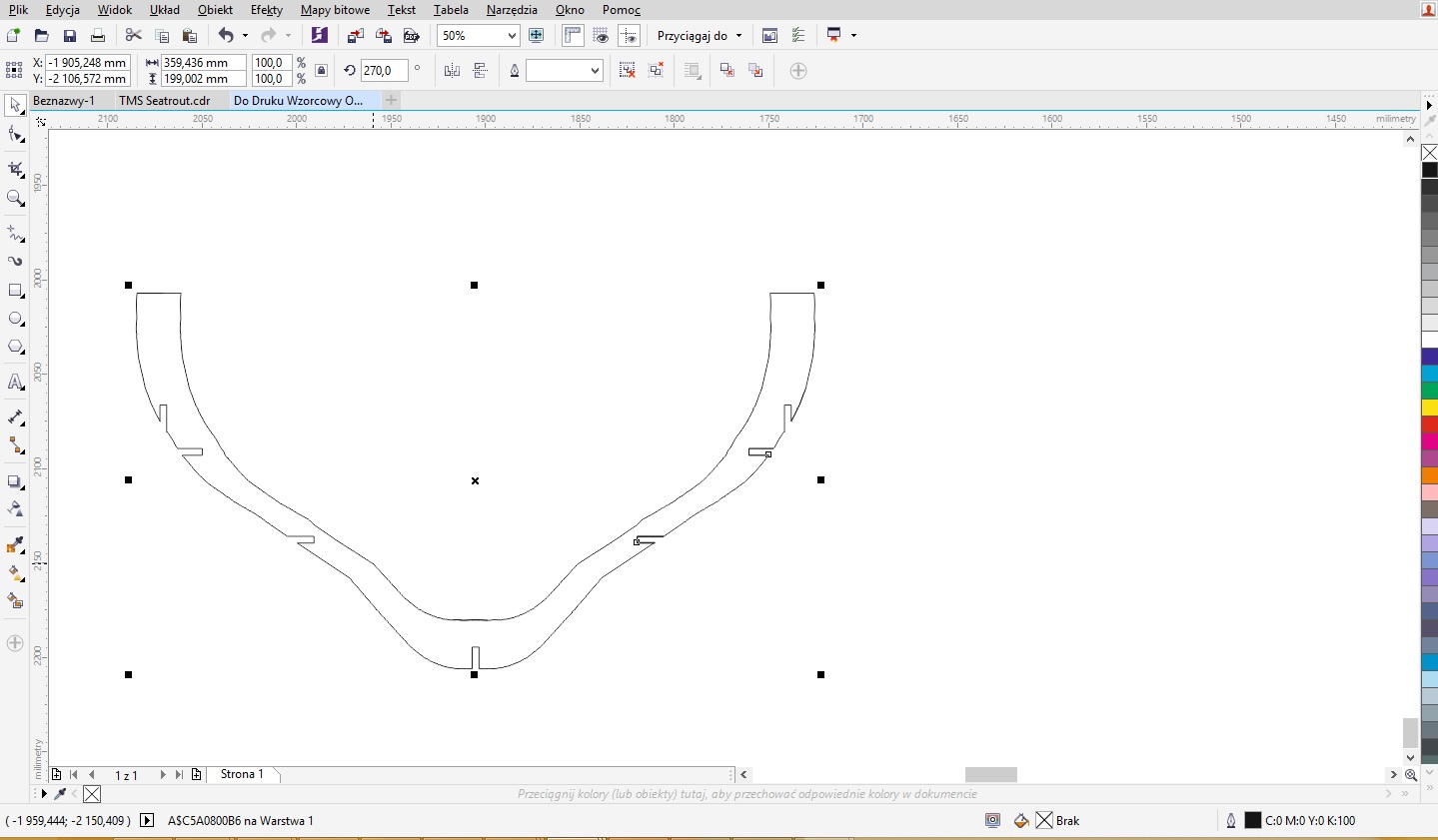Select the Crop tool in the toolbox
The image size is (1438, 840).
pyautogui.click(x=15, y=169)
